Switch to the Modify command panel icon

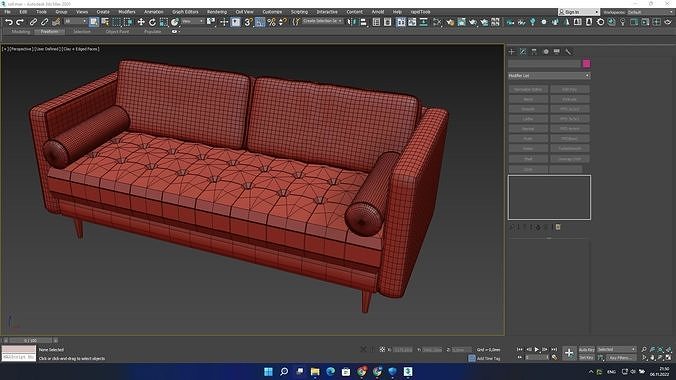pyautogui.click(x=523, y=52)
